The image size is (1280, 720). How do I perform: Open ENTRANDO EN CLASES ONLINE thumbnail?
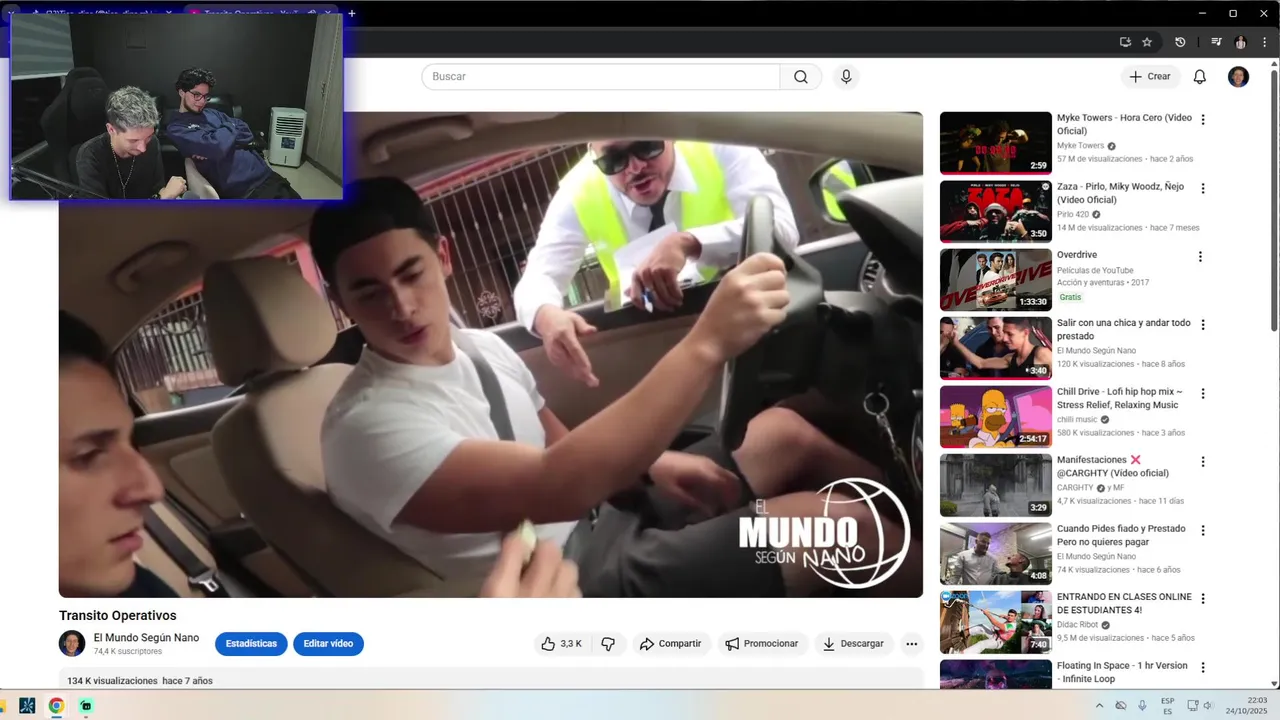pos(996,622)
